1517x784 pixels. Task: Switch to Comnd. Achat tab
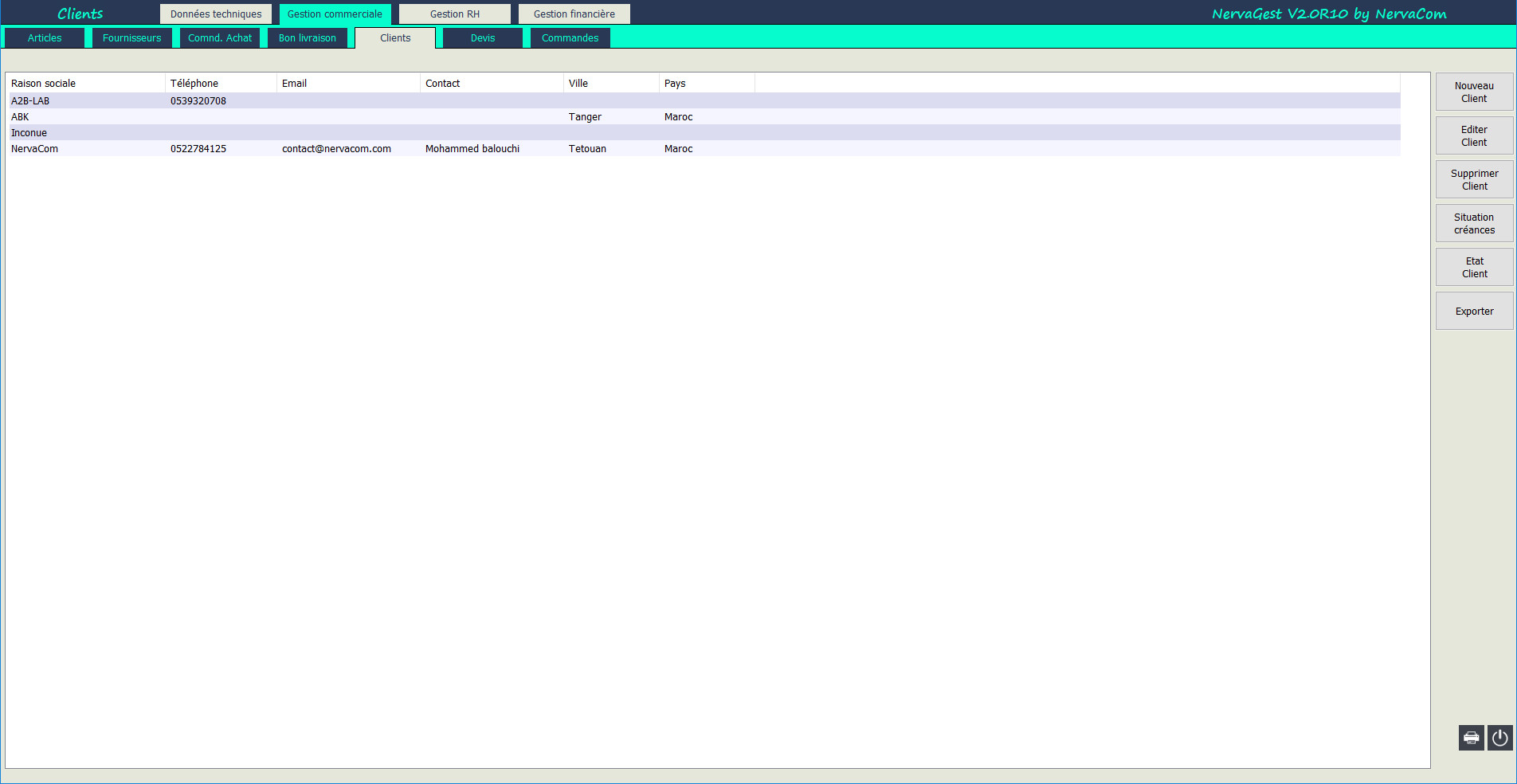coord(220,38)
